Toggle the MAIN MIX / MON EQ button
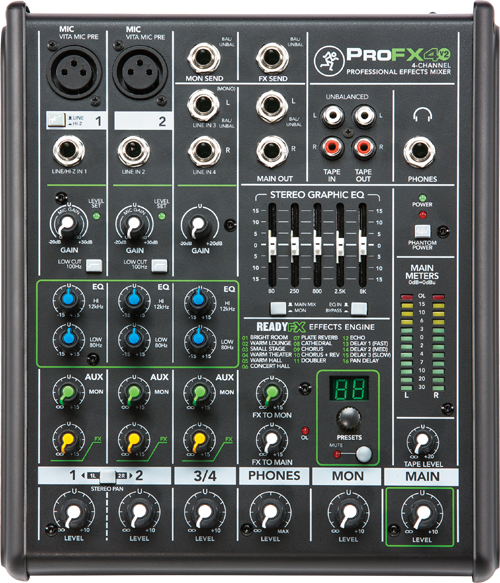Viewport: 500px width, 583px height. [278, 308]
